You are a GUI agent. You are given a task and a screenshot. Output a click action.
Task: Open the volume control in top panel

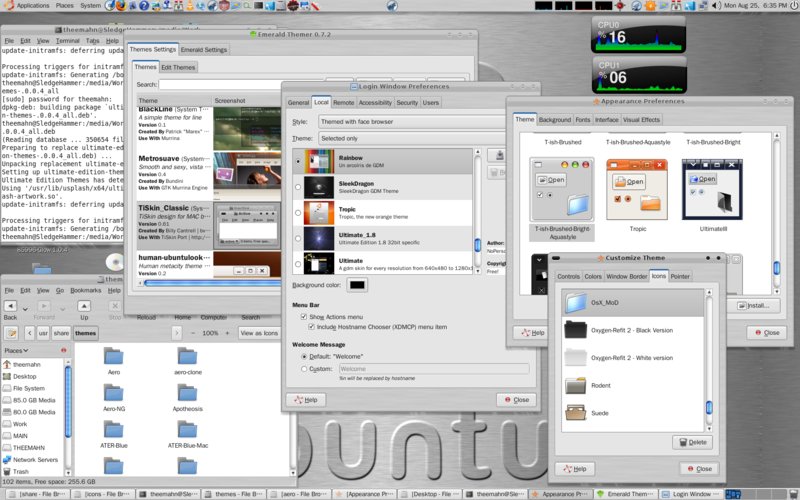716,6
